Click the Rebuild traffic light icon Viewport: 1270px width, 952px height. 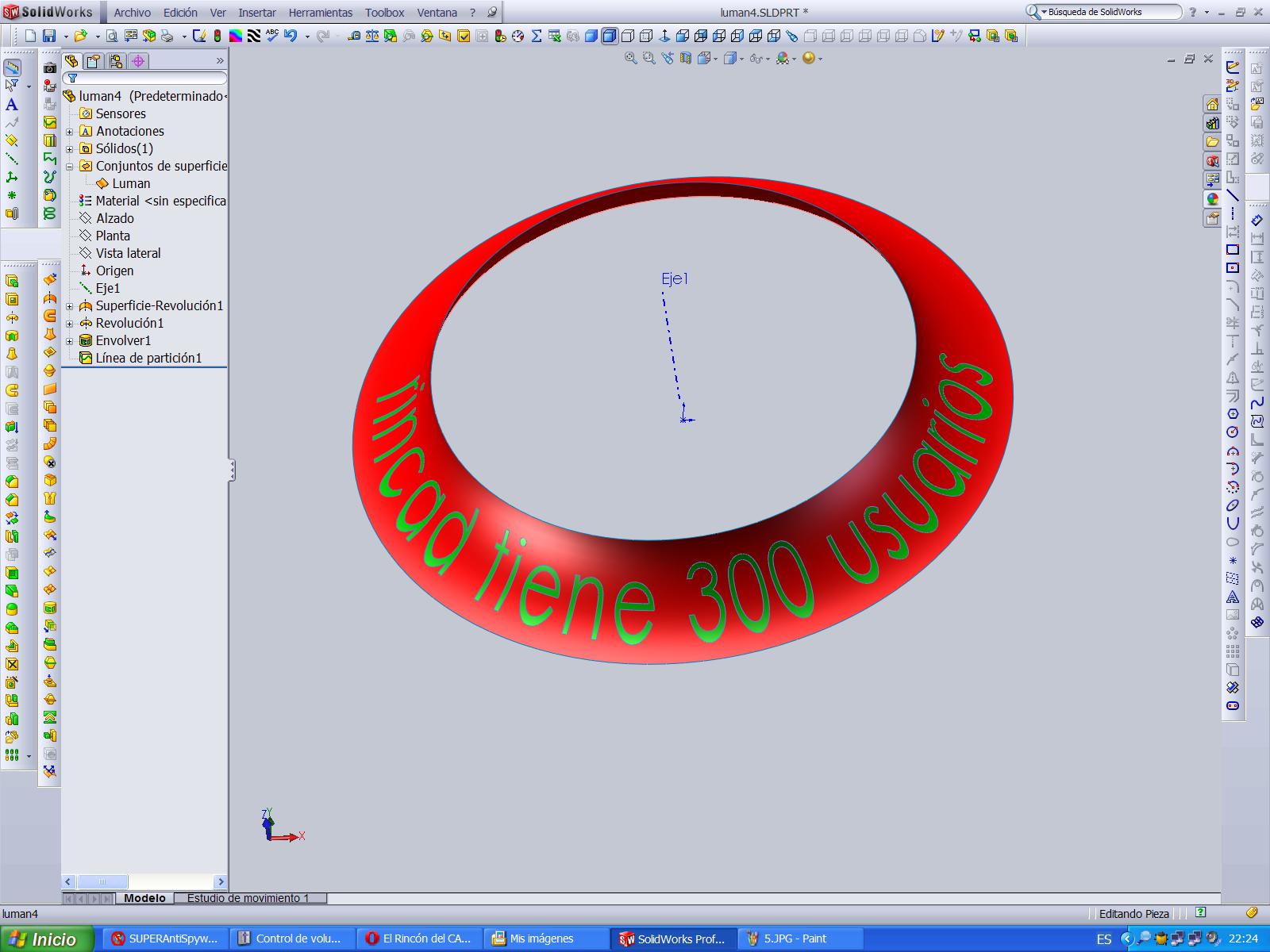pos(217,36)
